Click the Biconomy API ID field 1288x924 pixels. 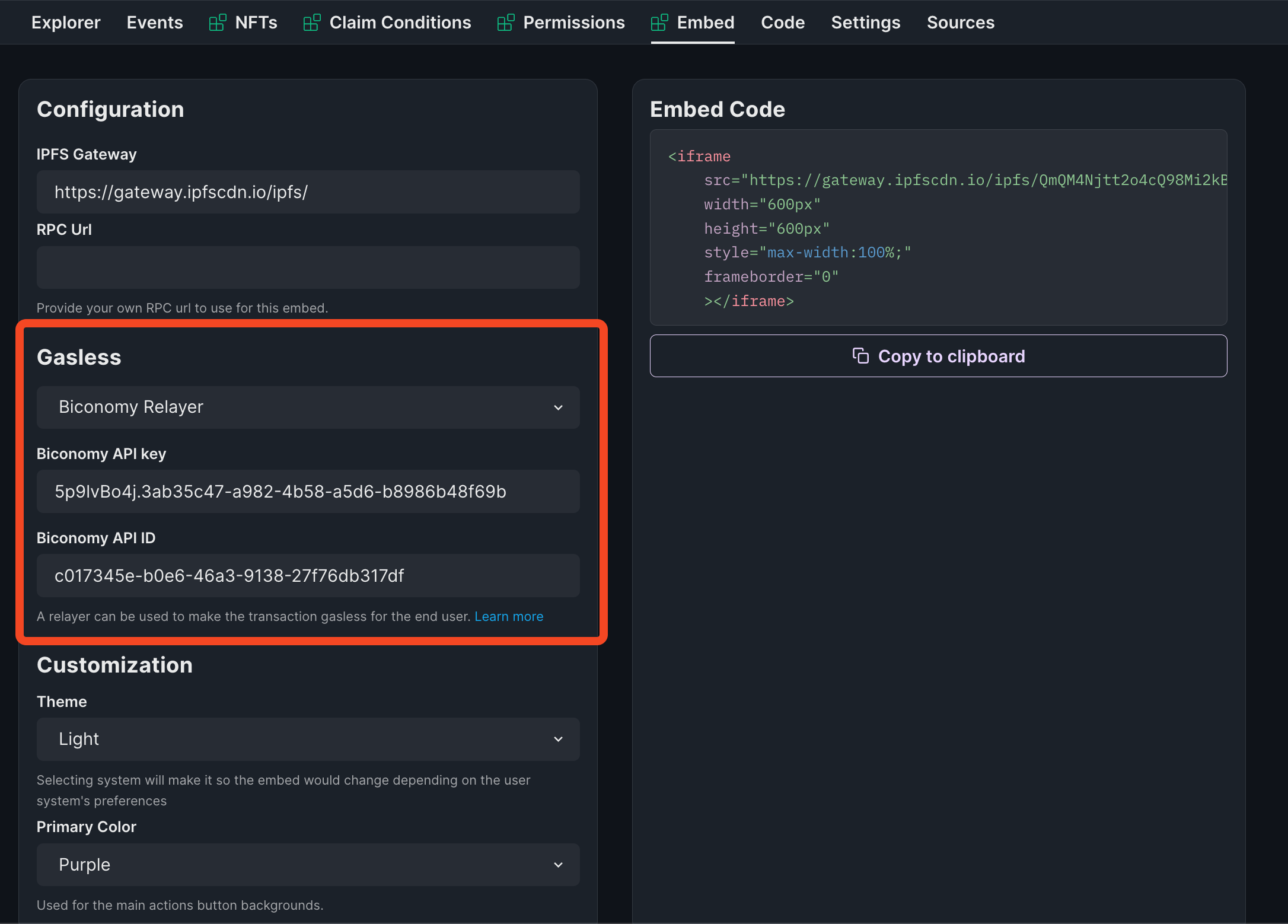308,575
